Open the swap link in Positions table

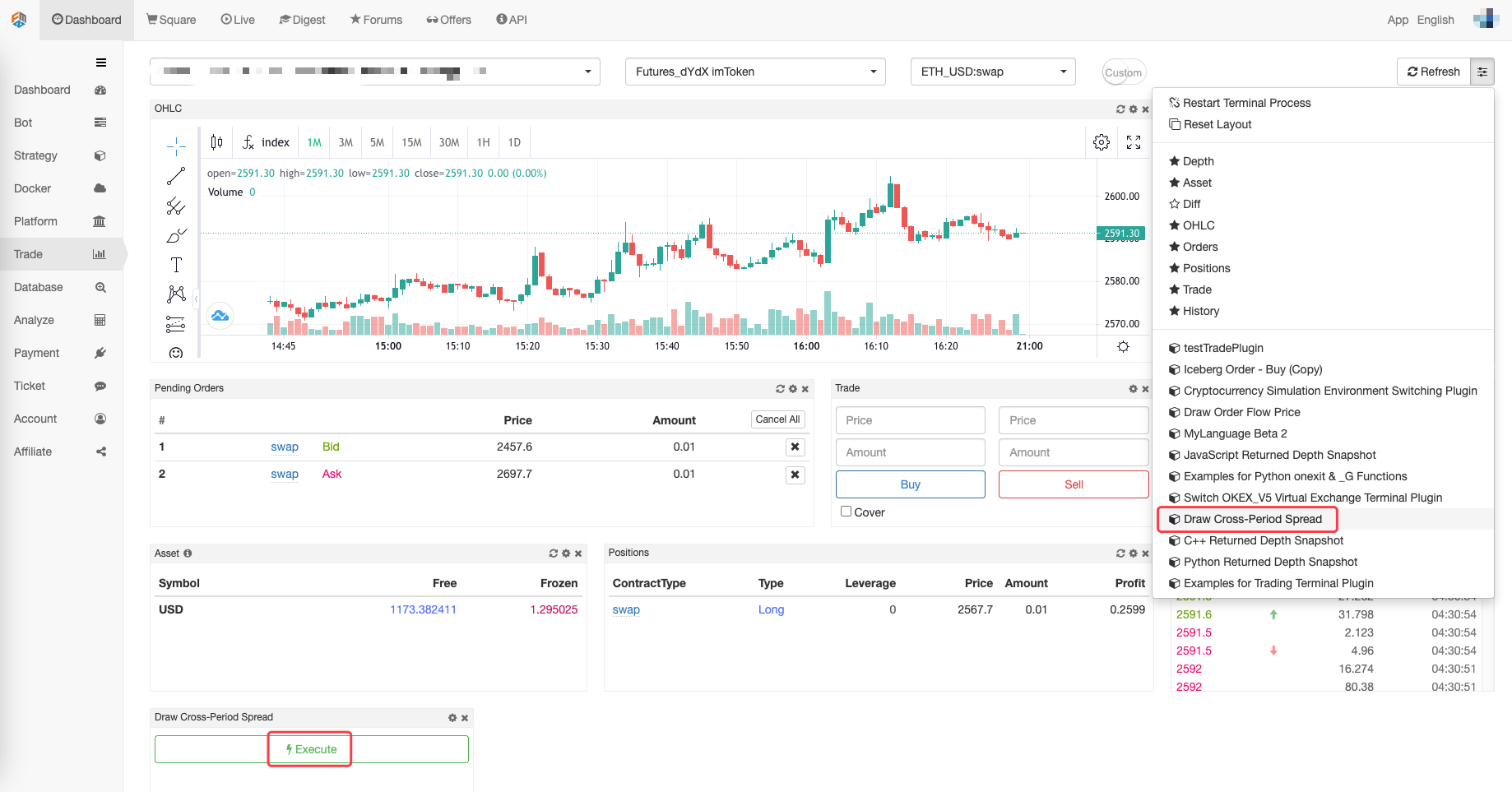626,609
